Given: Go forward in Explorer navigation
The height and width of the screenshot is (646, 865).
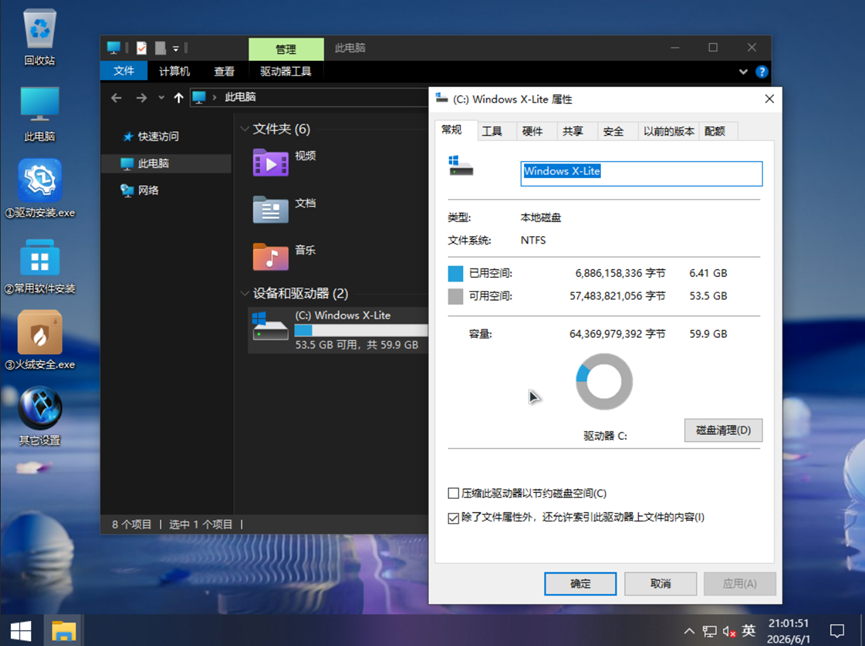Looking at the screenshot, I should 141,98.
